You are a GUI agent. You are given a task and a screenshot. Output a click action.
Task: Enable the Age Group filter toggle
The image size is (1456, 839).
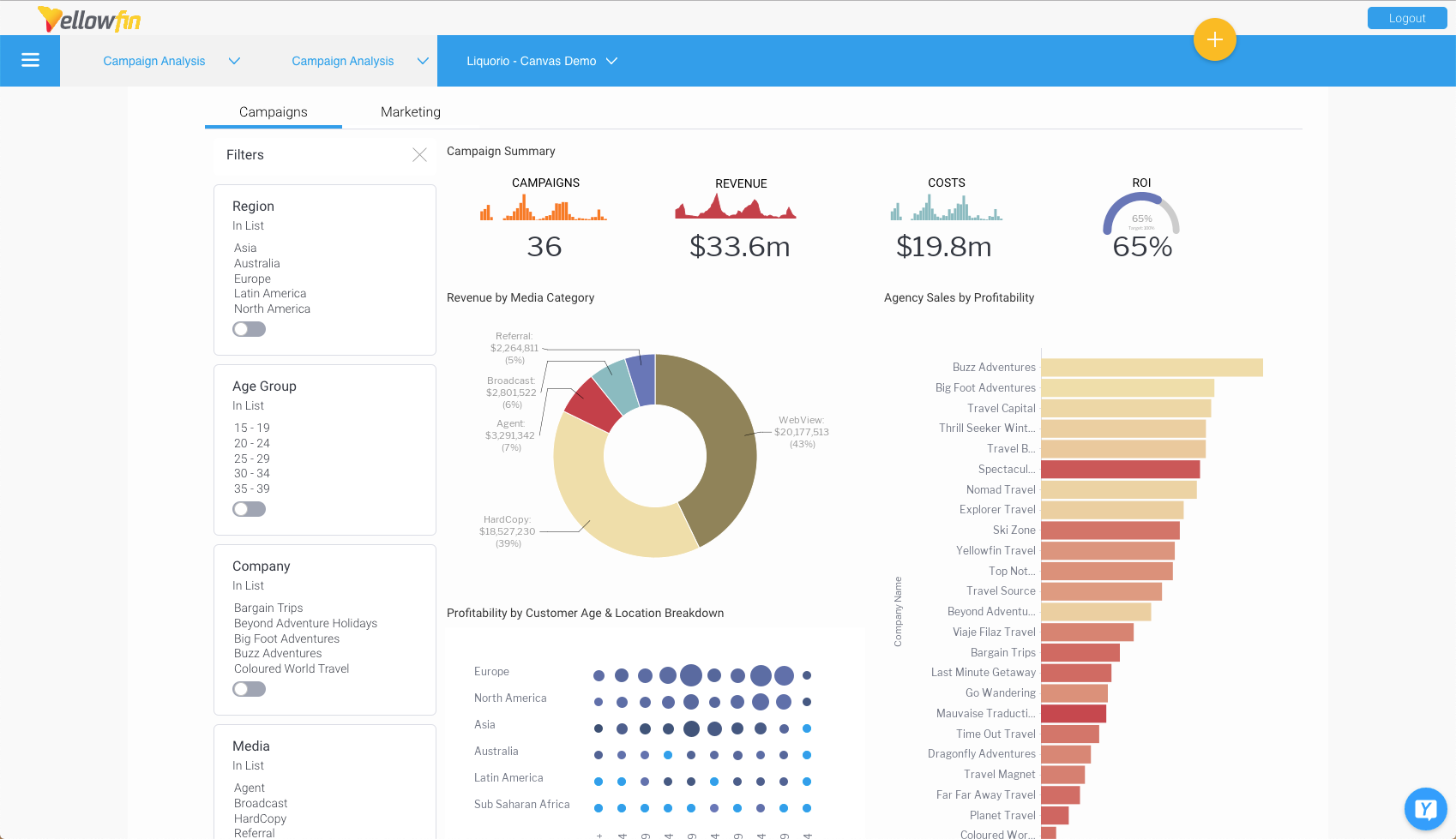click(249, 508)
